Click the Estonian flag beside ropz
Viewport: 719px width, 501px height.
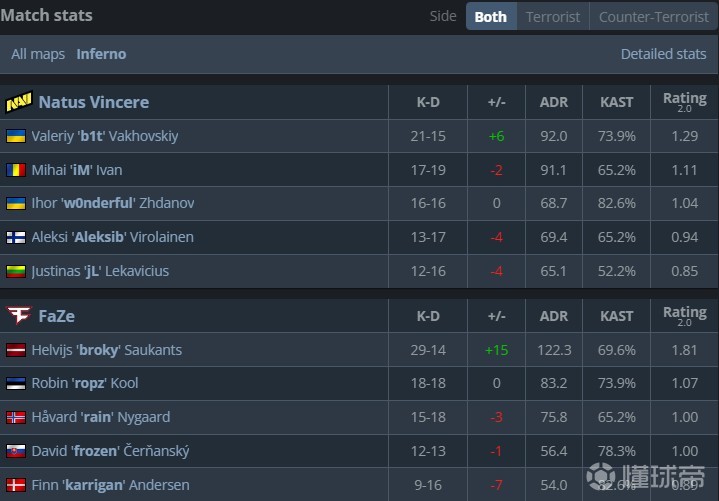[16, 384]
